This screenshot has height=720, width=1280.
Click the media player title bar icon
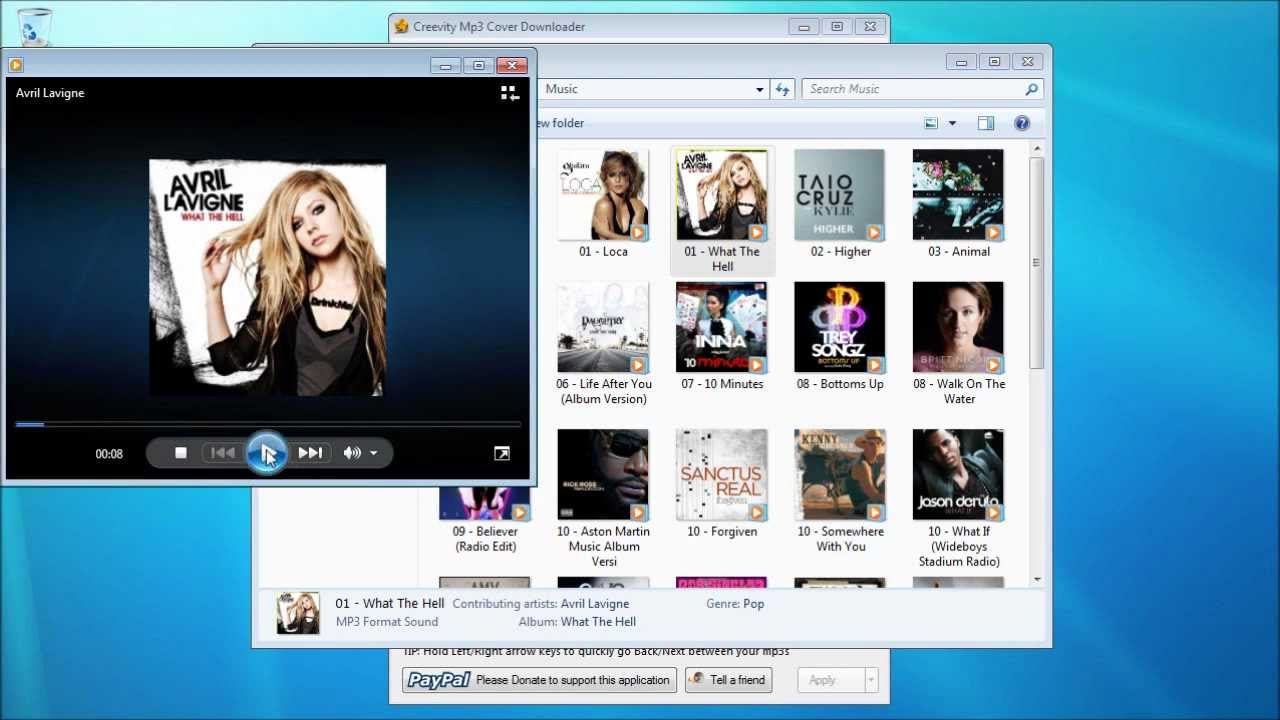pyautogui.click(x=15, y=65)
